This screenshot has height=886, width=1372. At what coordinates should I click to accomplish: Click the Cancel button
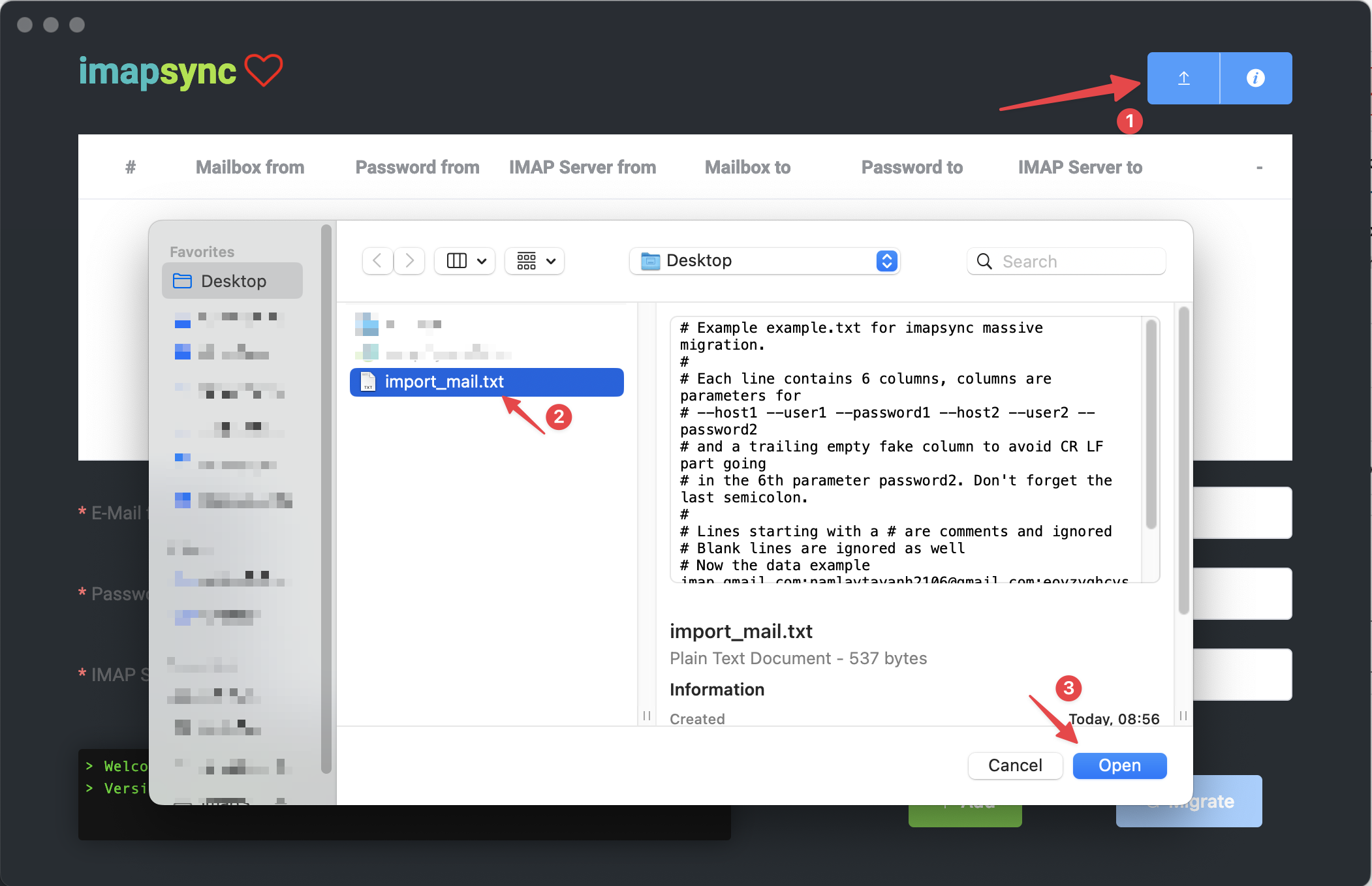click(x=1015, y=765)
